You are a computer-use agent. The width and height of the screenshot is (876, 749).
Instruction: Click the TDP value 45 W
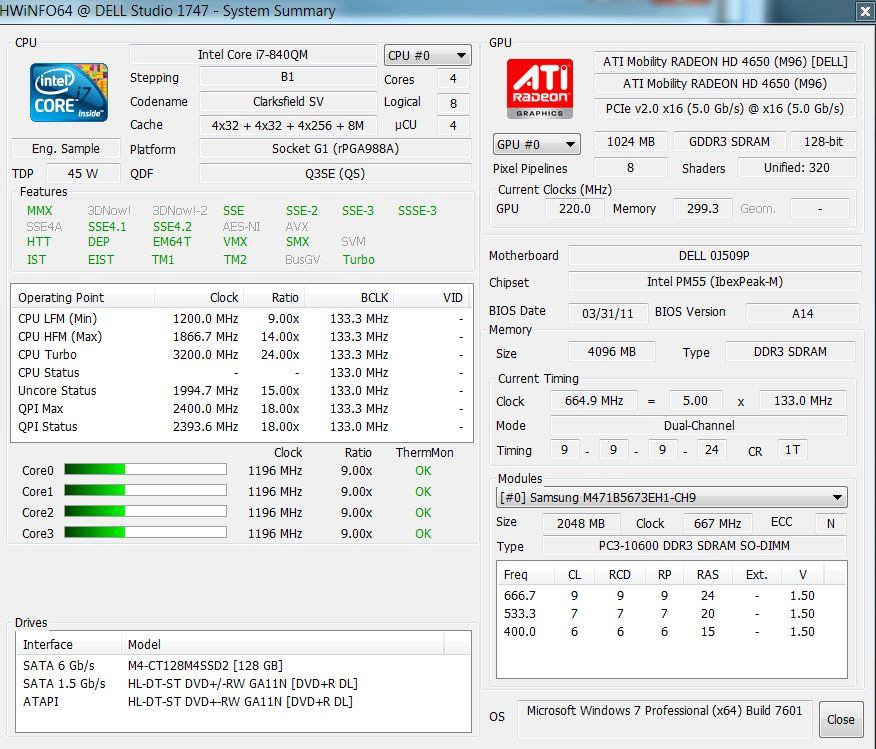(83, 173)
